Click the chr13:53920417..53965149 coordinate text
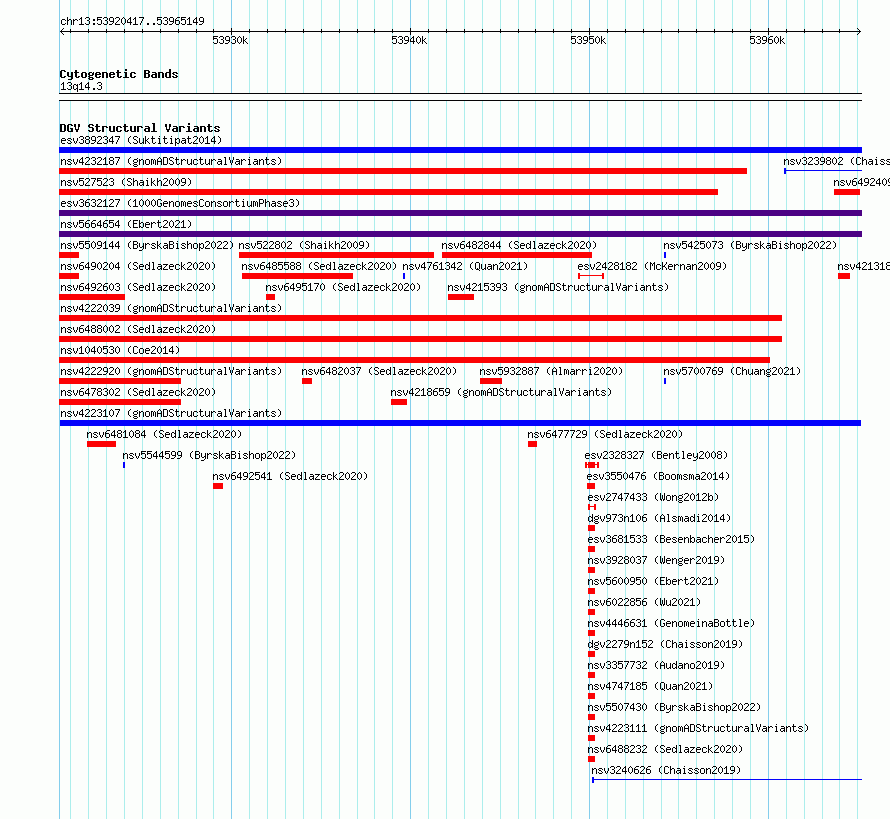890x819 pixels. coord(132,22)
